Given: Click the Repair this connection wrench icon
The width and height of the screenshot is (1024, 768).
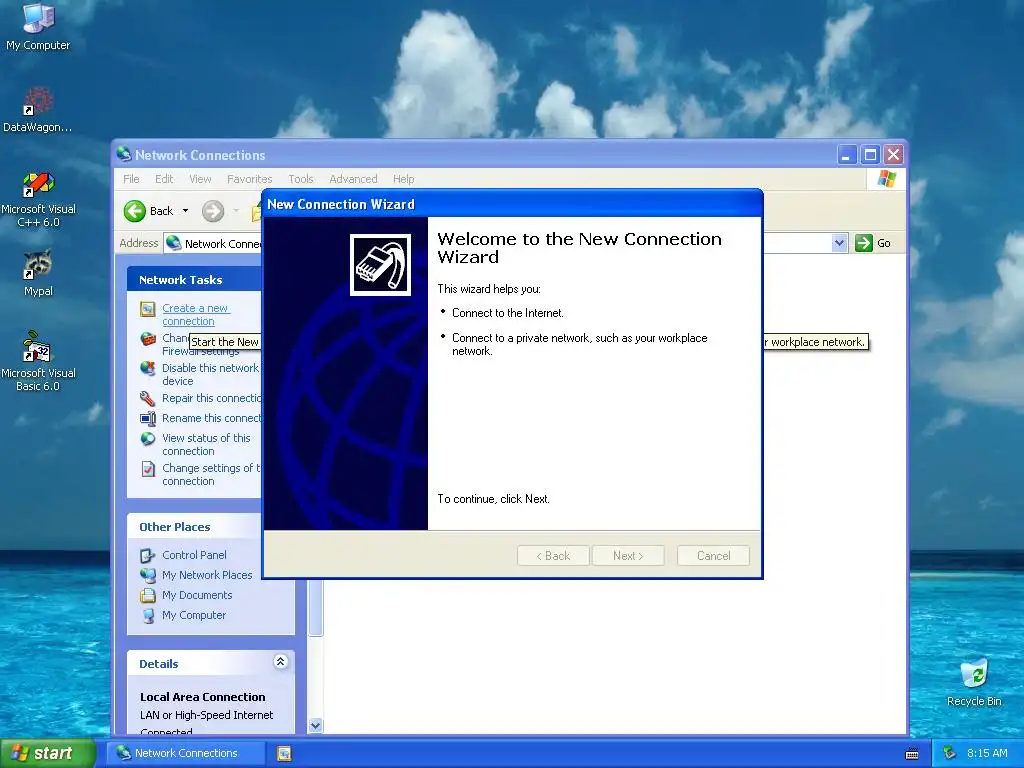Looking at the screenshot, I should pyautogui.click(x=148, y=398).
